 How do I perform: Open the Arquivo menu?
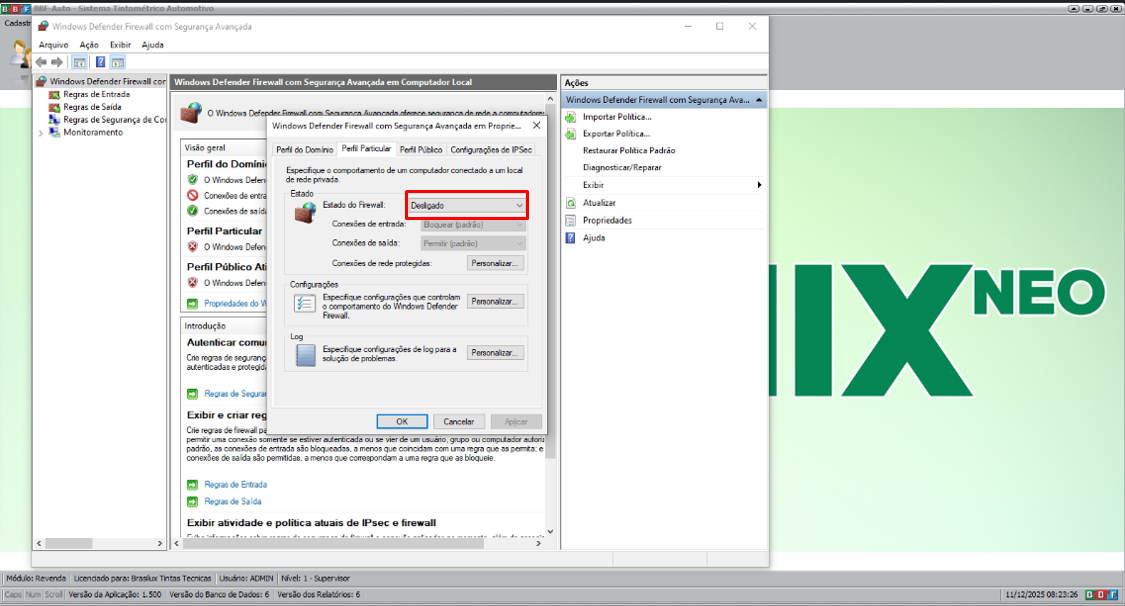54,44
